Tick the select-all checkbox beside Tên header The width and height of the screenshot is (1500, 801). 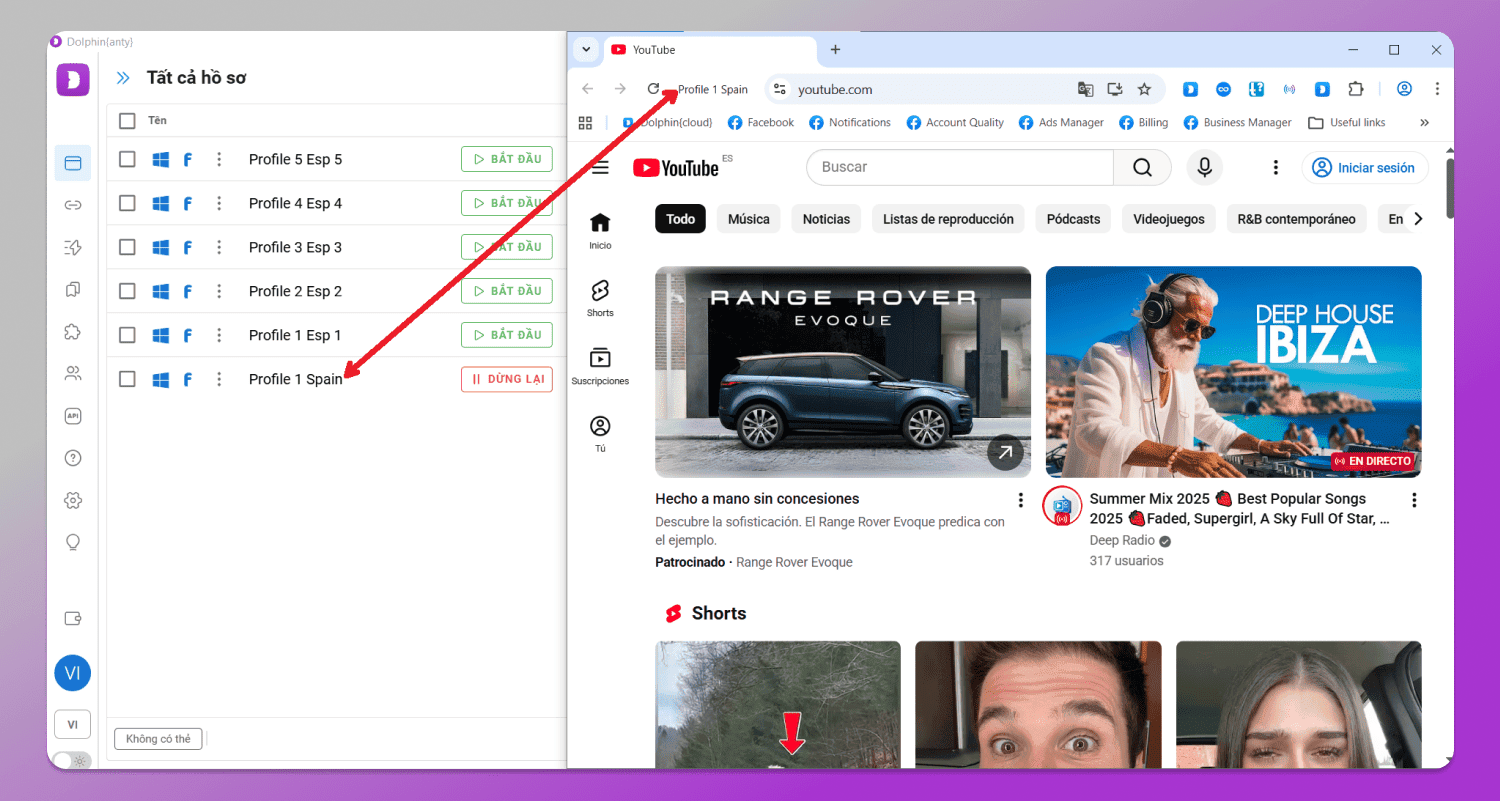click(x=127, y=121)
